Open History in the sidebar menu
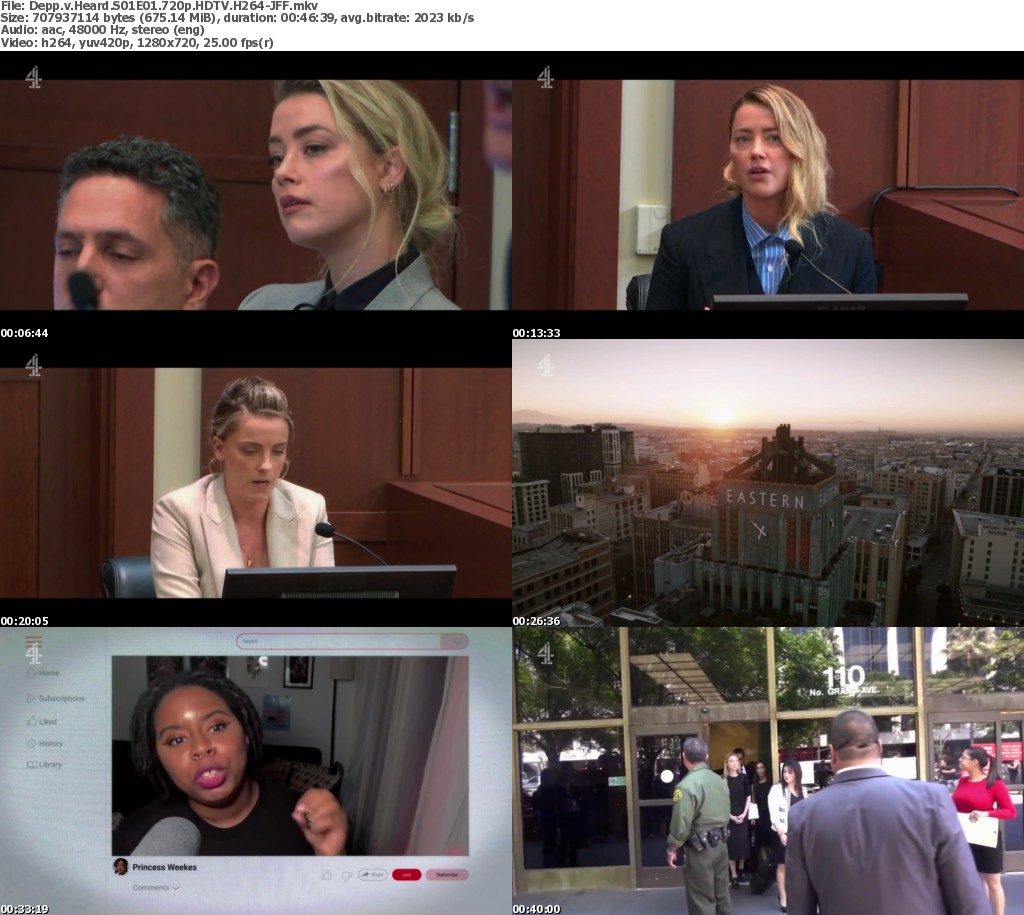Image resolution: width=1024 pixels, height=915 pixels. coord(50,743)
